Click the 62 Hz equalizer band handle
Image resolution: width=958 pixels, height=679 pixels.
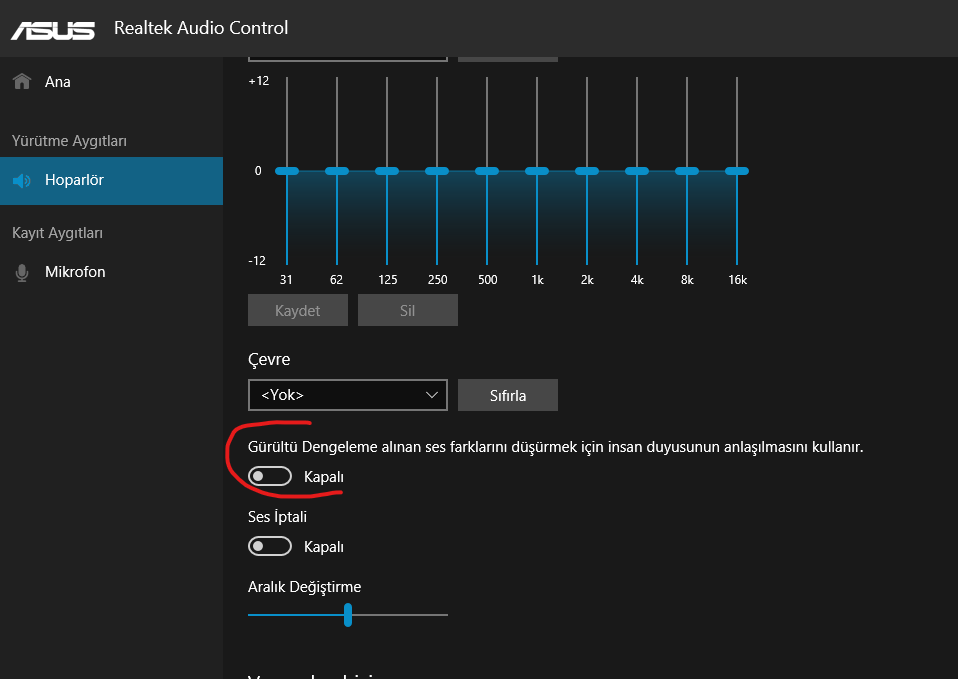pos(337,171)
